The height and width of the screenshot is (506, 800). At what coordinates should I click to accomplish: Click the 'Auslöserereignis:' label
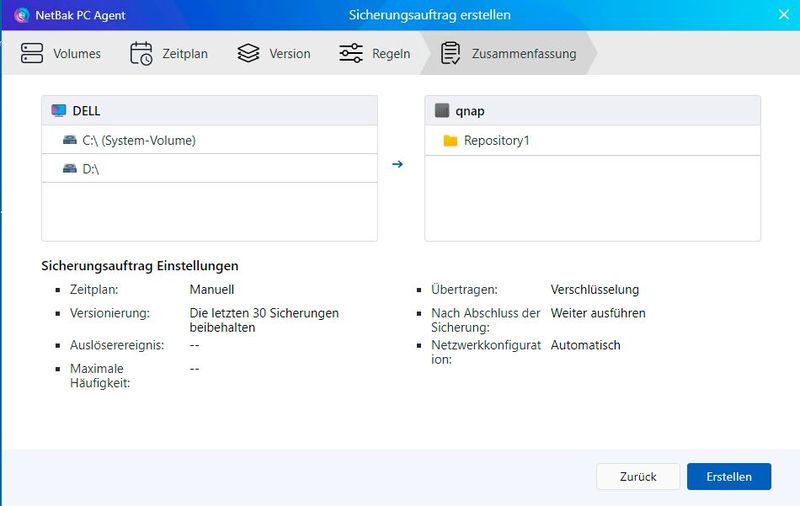(x=117, y=345)
